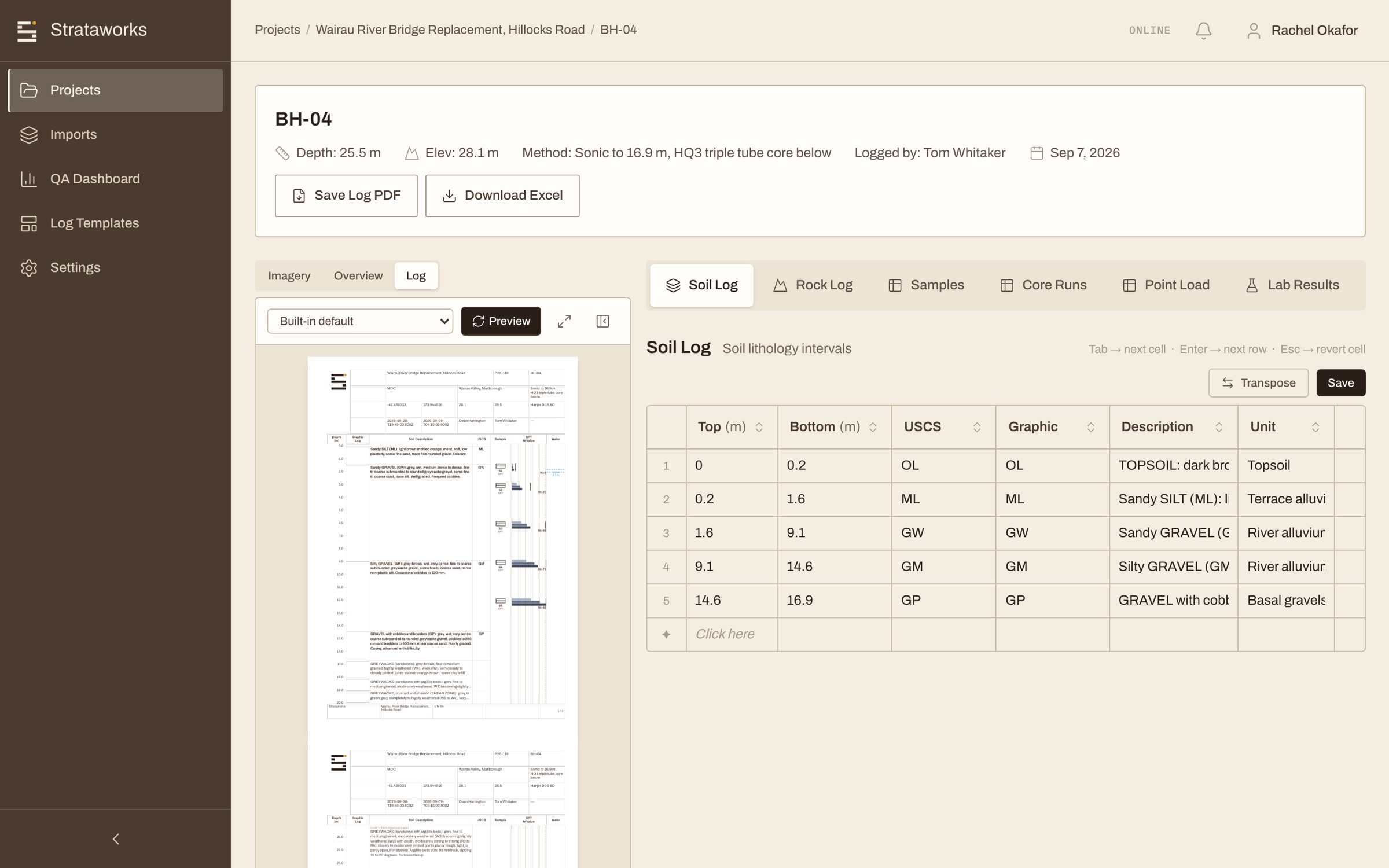The image size is (1389, 868).
Task: Switch to the Overview tab
Action: click(358, 276)
